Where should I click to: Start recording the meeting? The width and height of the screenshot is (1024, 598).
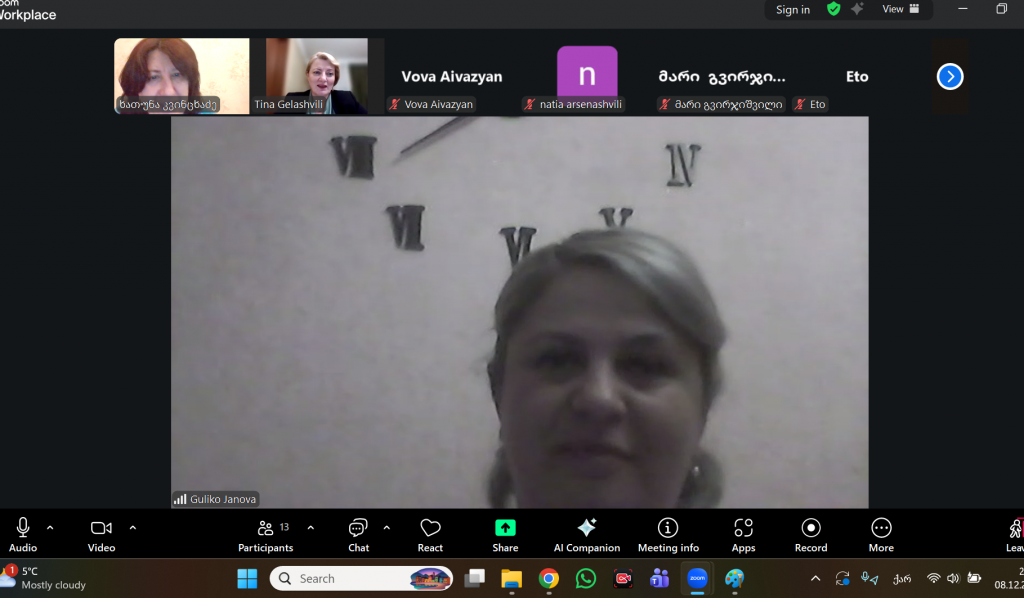point(811,534)
